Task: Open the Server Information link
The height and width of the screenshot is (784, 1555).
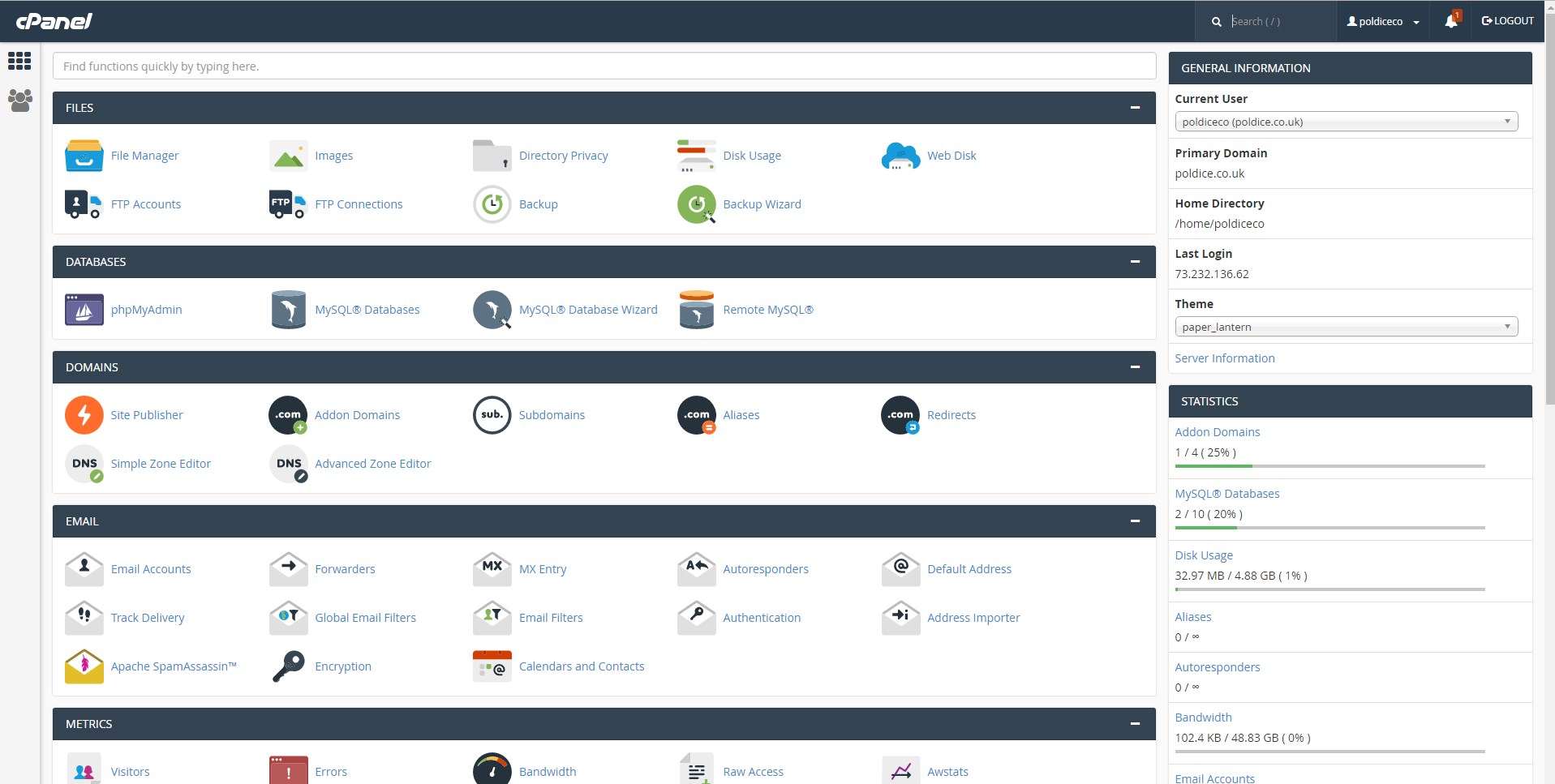Action: 1224,358
